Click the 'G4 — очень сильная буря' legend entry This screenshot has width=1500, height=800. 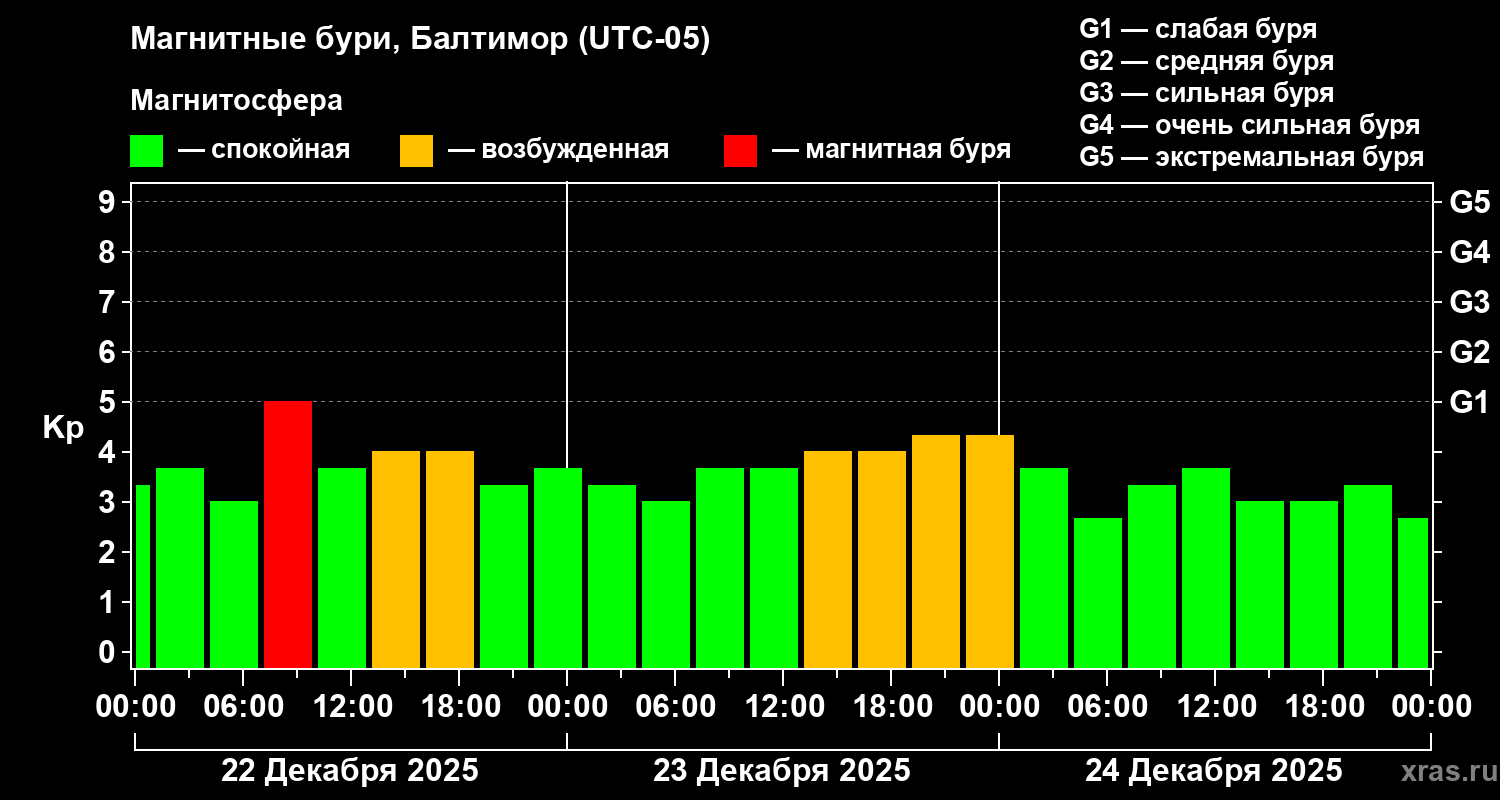click(x=1249, y=125)
